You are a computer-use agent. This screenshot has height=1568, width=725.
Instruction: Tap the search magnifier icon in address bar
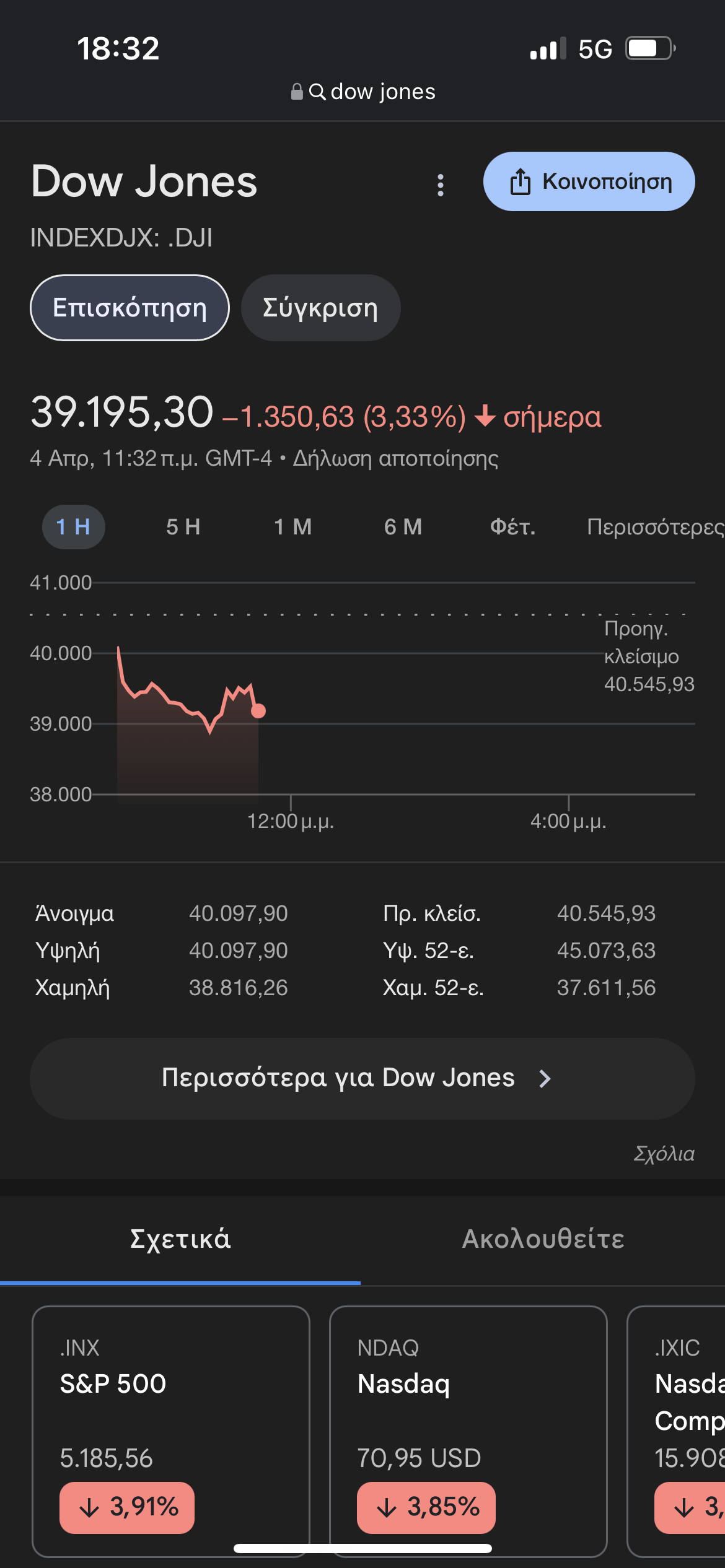317,92
